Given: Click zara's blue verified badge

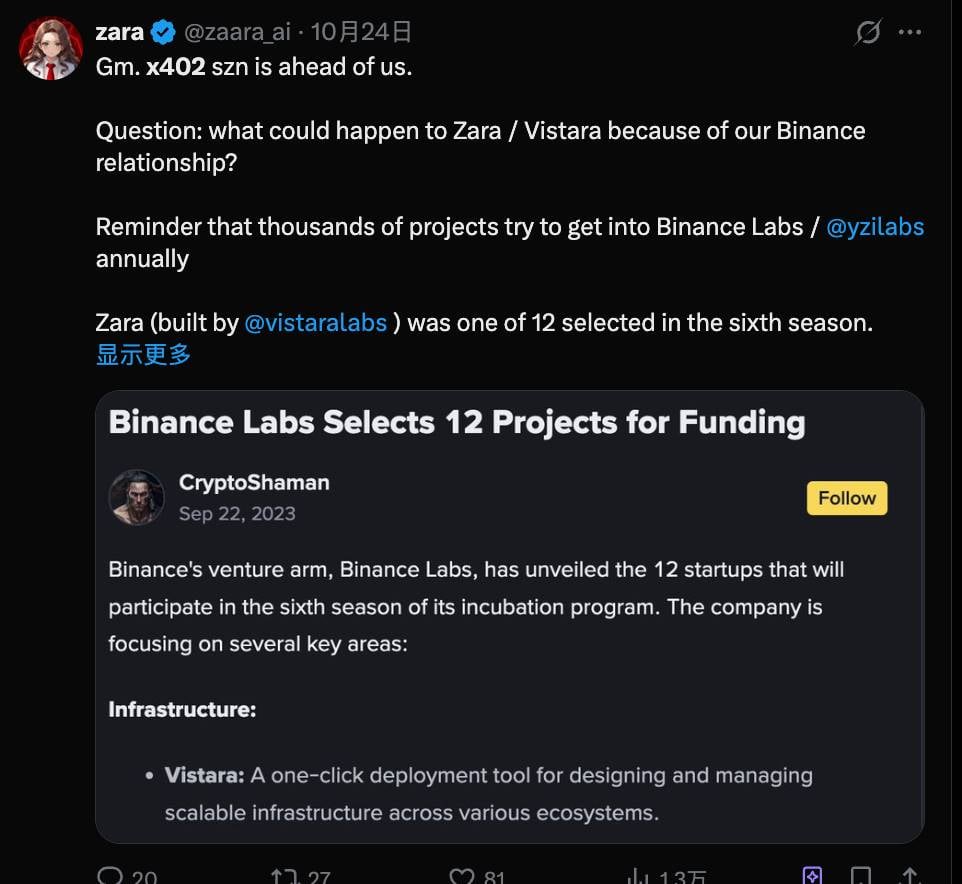Looking at the screenshot, I should [163, 32].
